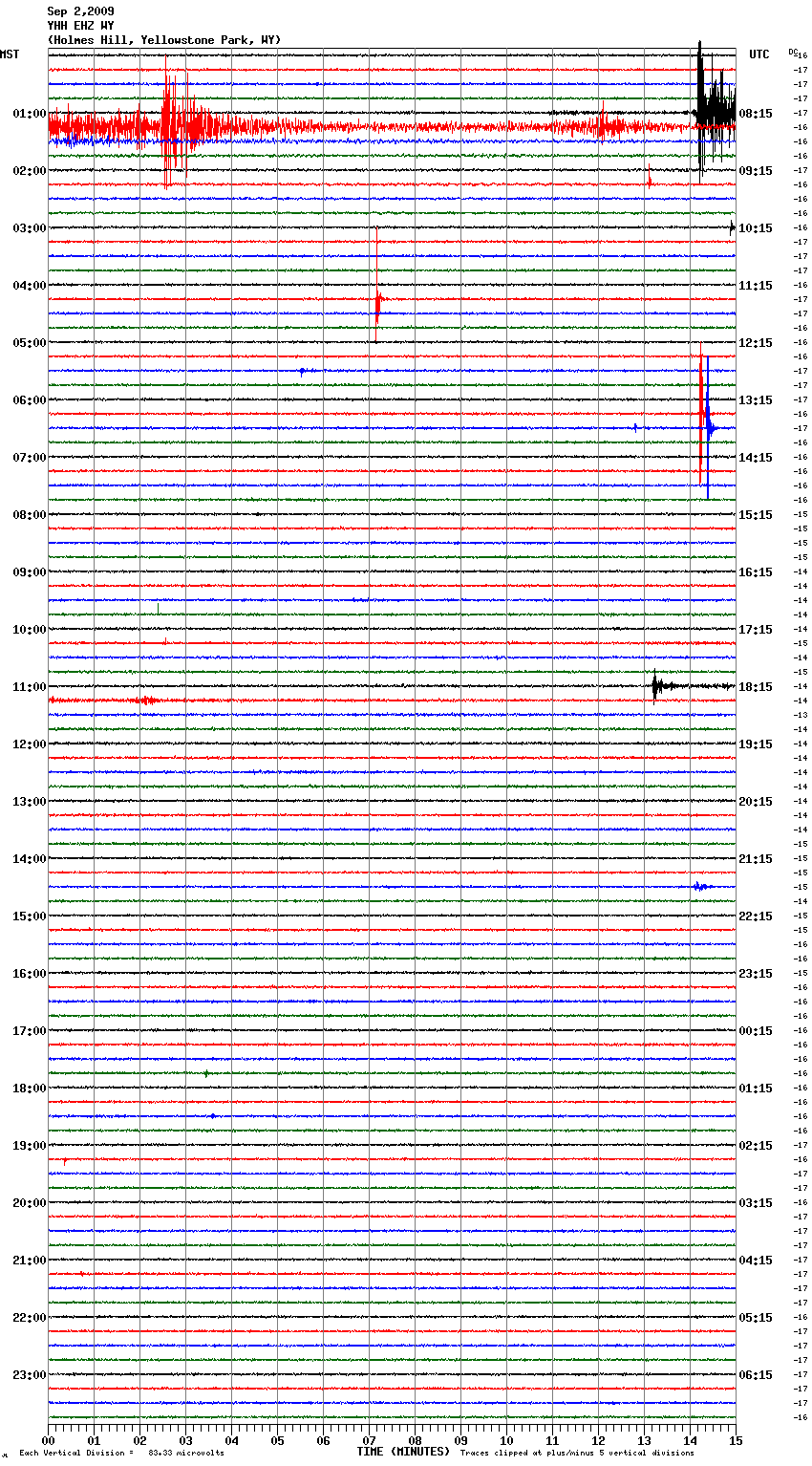This screenshot has height=1466, width=812.
Task: Click the 'DC' column header
Action: (x=792, y=52)
